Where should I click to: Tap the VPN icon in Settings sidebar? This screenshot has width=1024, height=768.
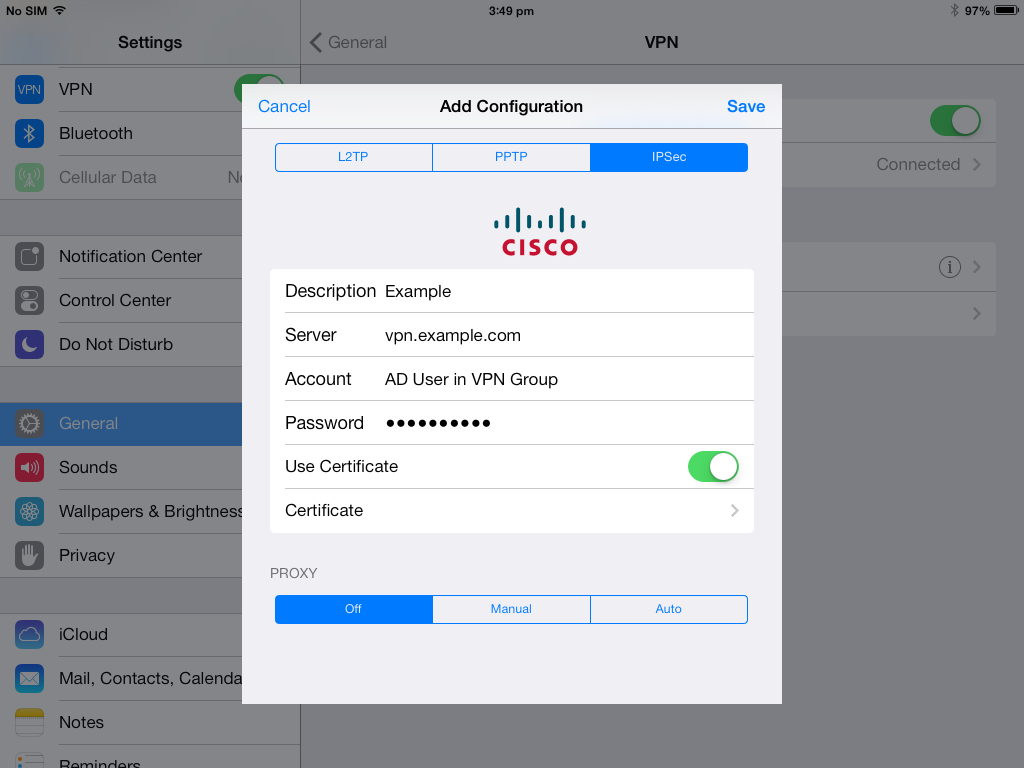point(29,89)
